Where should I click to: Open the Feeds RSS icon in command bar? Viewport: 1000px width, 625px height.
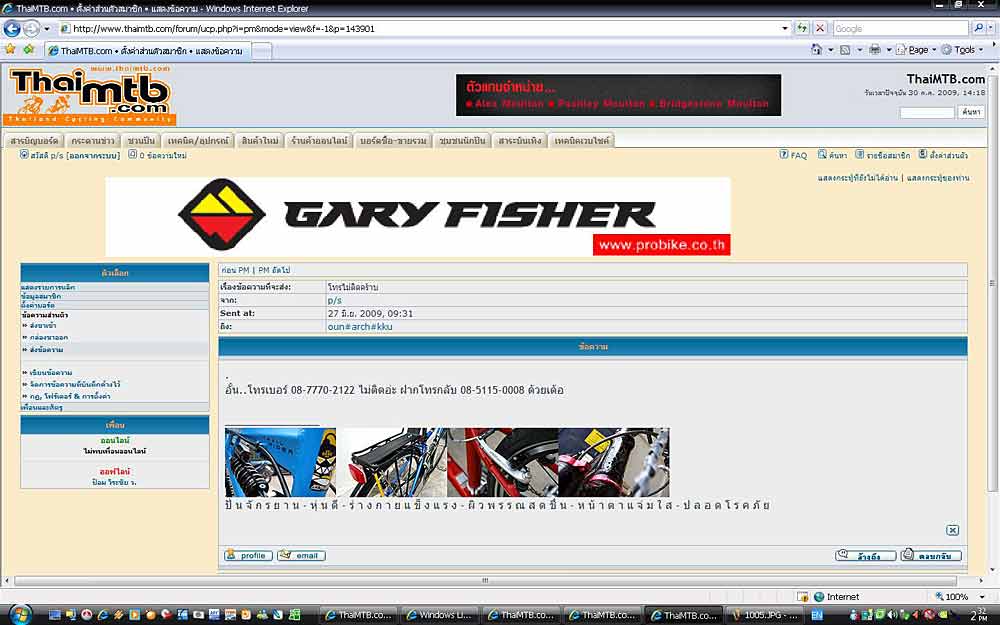(845, 50)
